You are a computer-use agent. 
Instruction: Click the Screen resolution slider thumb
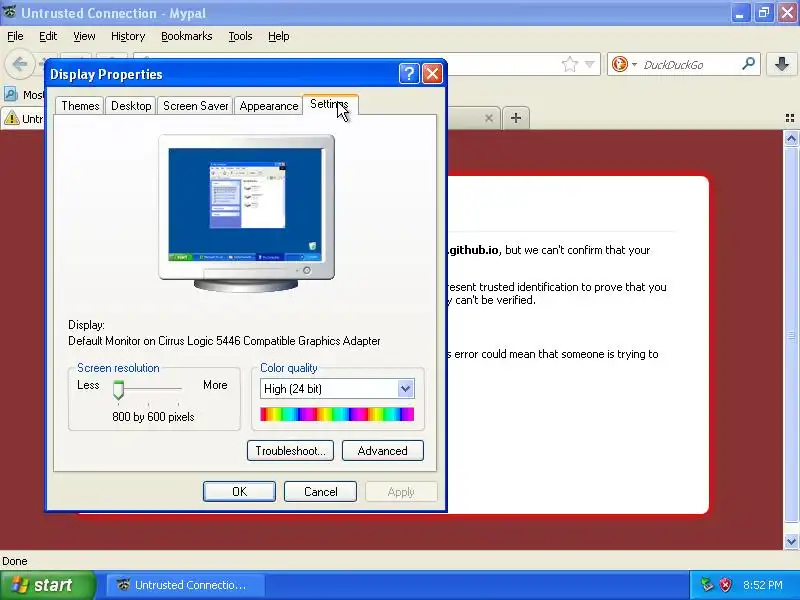pos(118,390)
